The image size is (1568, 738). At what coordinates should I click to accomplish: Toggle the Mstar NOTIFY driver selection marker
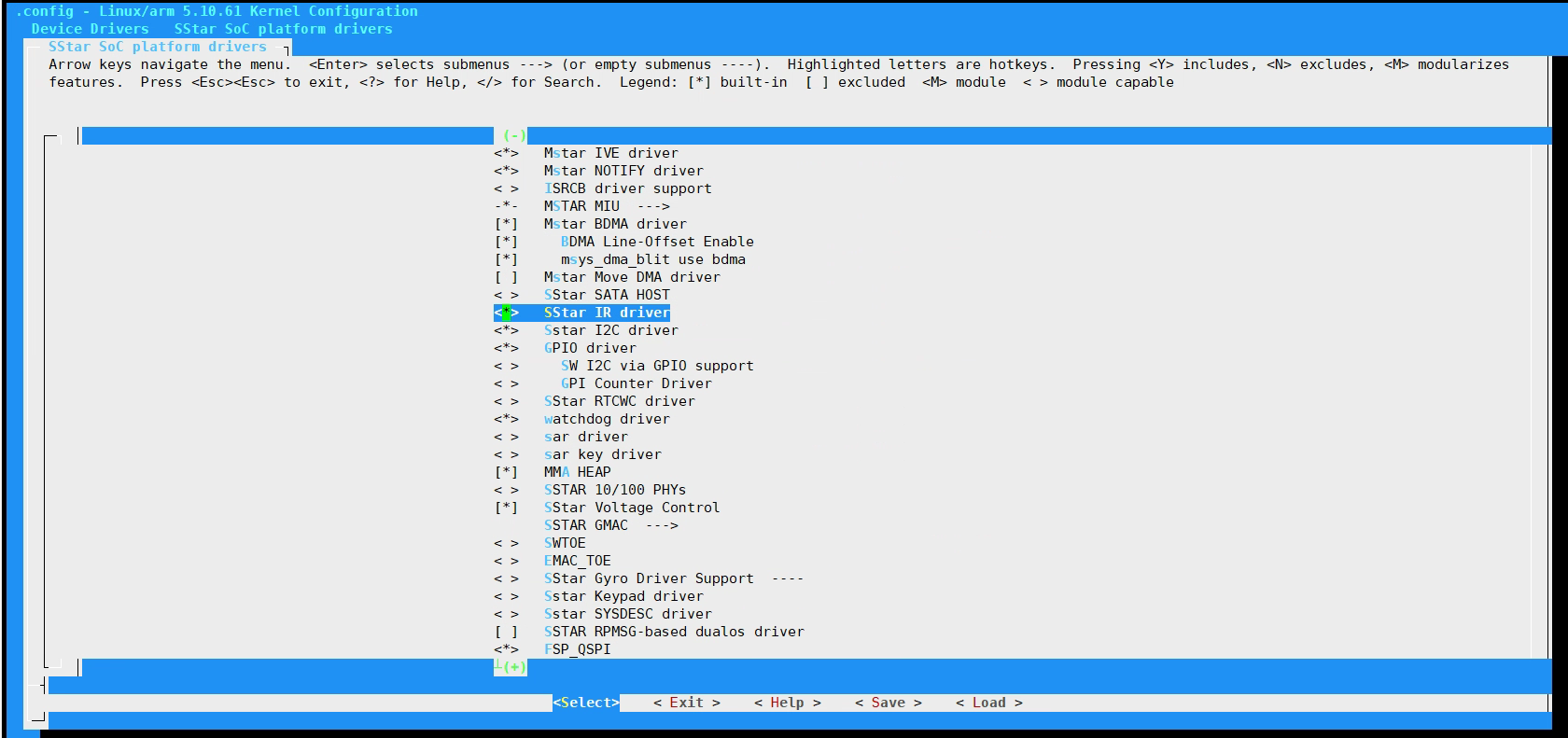pyautogui.click(x=506, y=171)
